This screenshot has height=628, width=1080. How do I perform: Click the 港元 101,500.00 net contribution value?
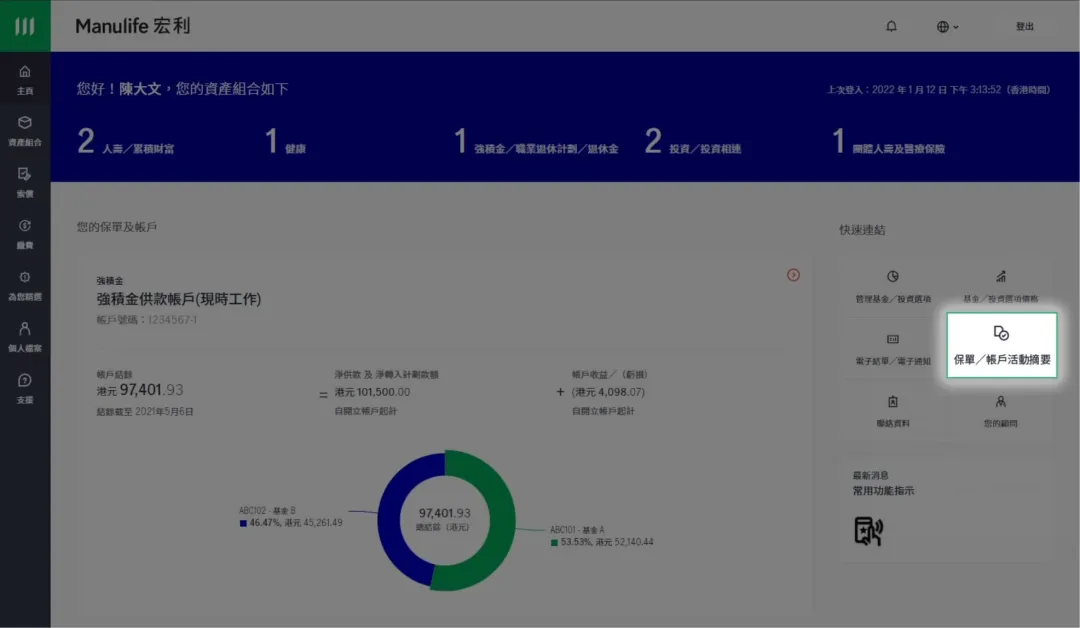point(372,392)
